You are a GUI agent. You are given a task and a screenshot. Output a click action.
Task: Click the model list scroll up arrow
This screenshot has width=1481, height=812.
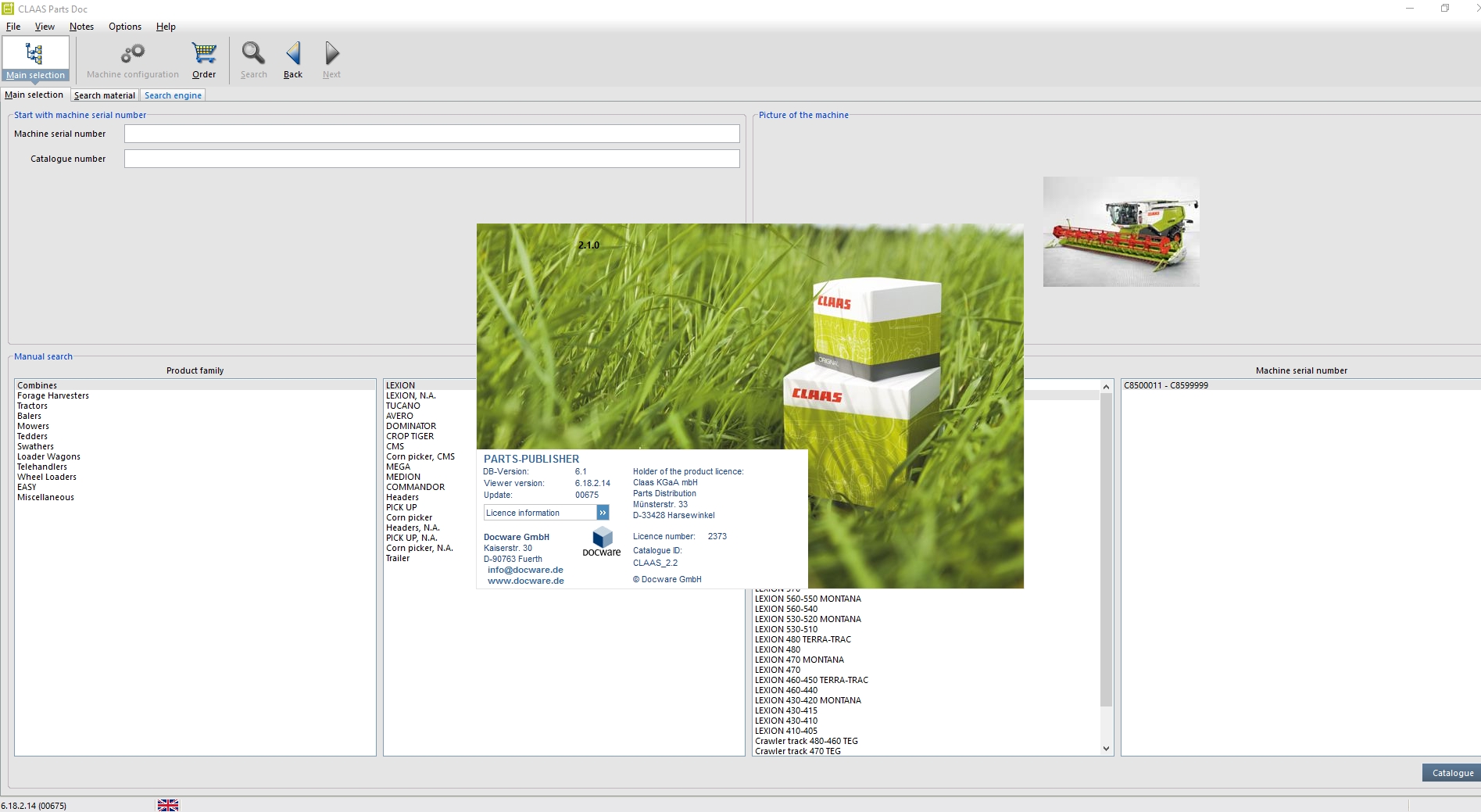1106,387
